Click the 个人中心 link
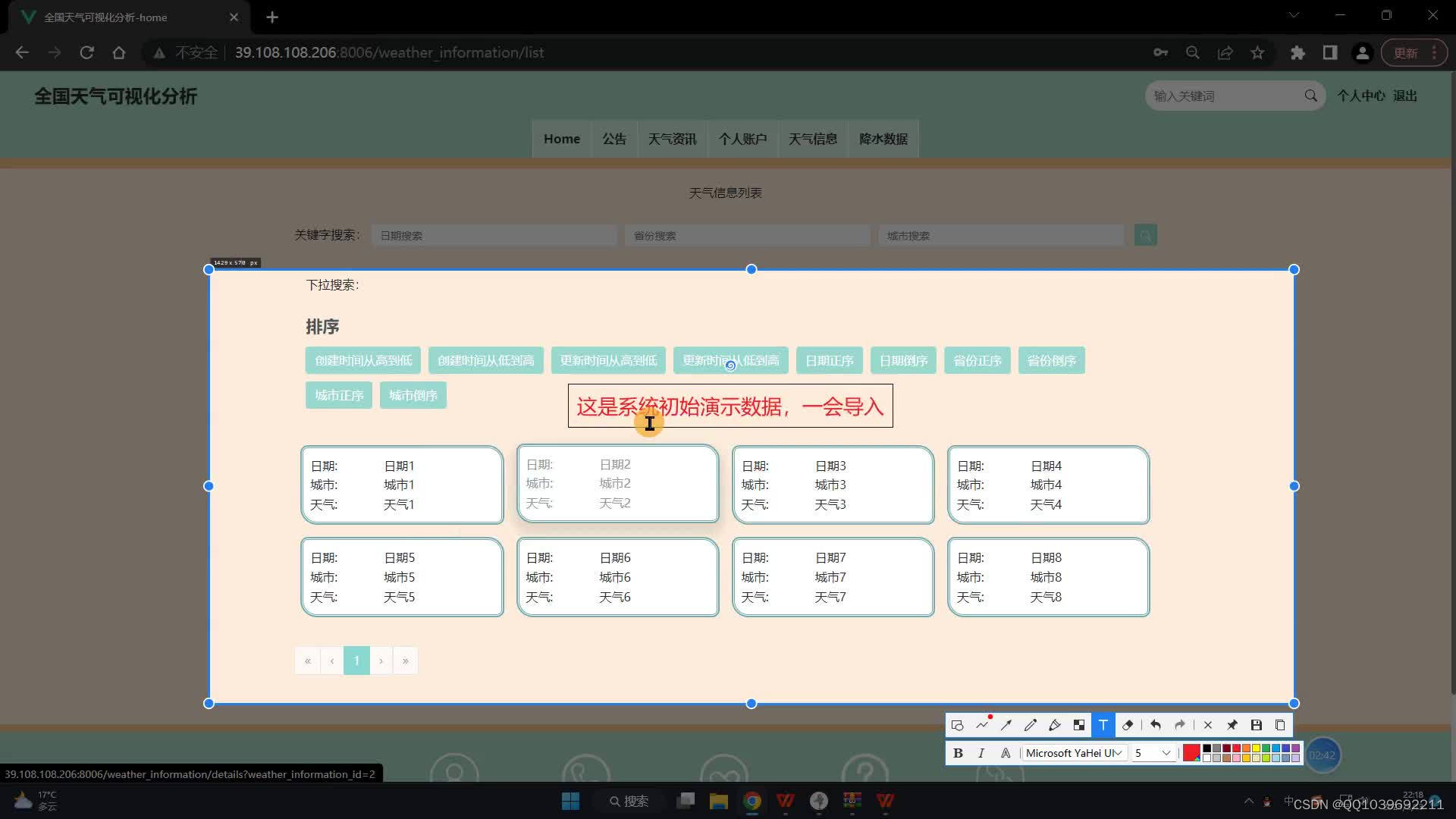The image size is (1456, 819). pyautogui.click(x=1360, y=96)
